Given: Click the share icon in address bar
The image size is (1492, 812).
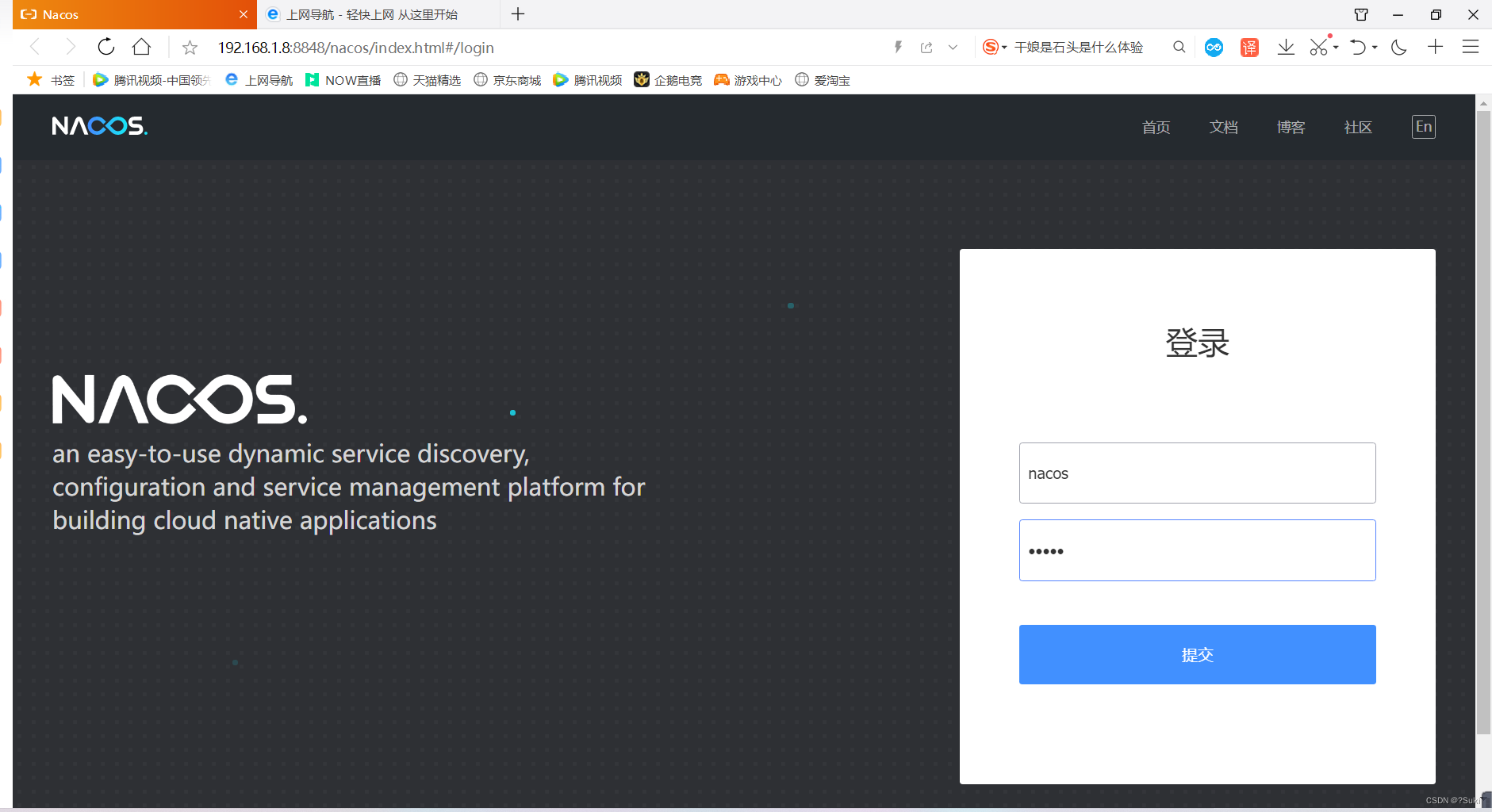Looking at the screenshot, I should tap(926, 48).
